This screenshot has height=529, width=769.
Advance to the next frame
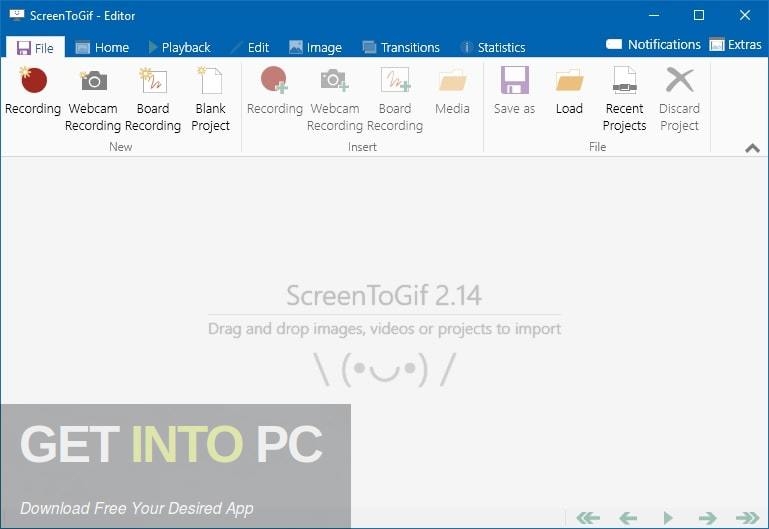click(x=707, y=517)
